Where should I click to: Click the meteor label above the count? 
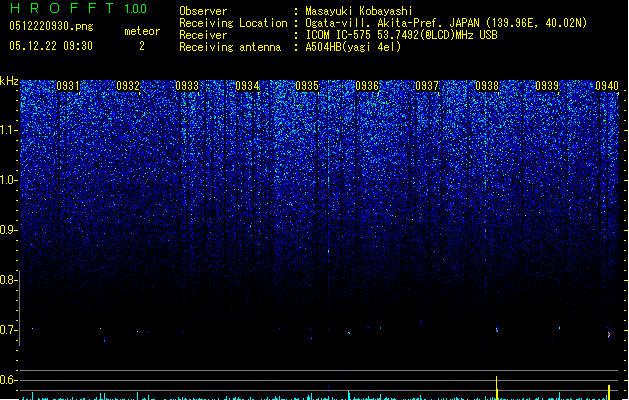click(x=142, y=31)
